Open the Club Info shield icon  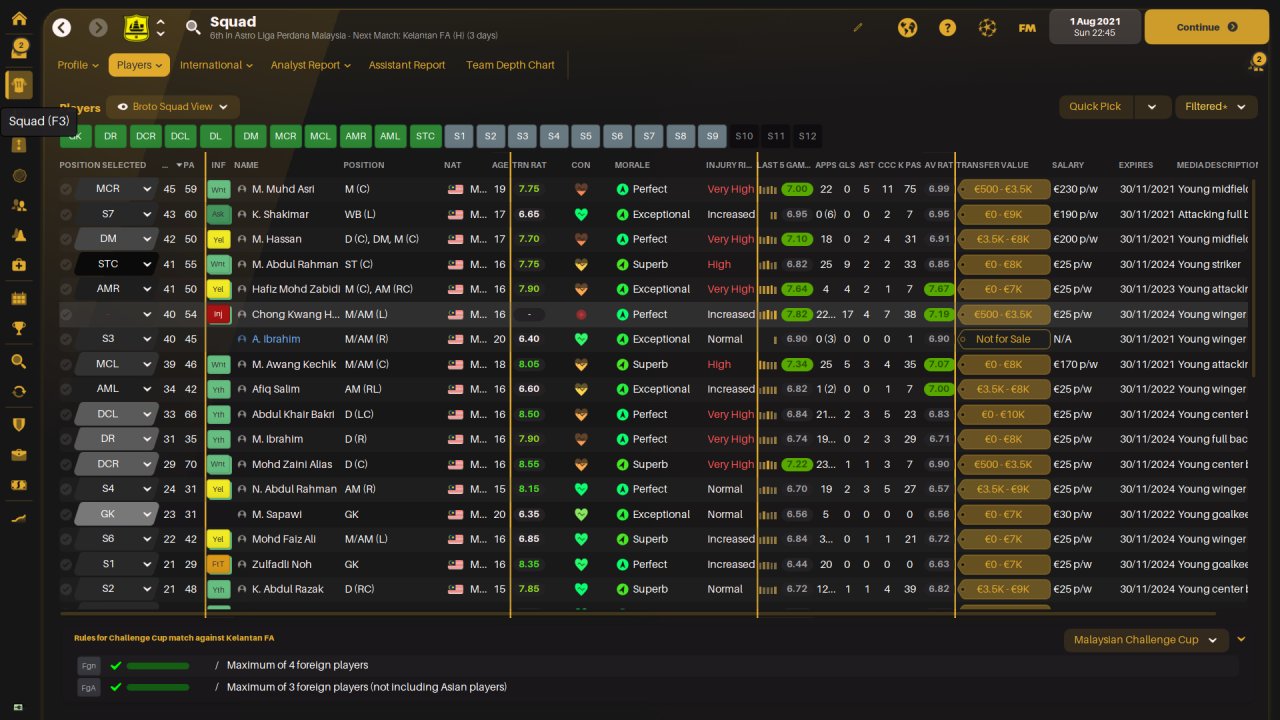pyautogui.click(x=19, y=424)
